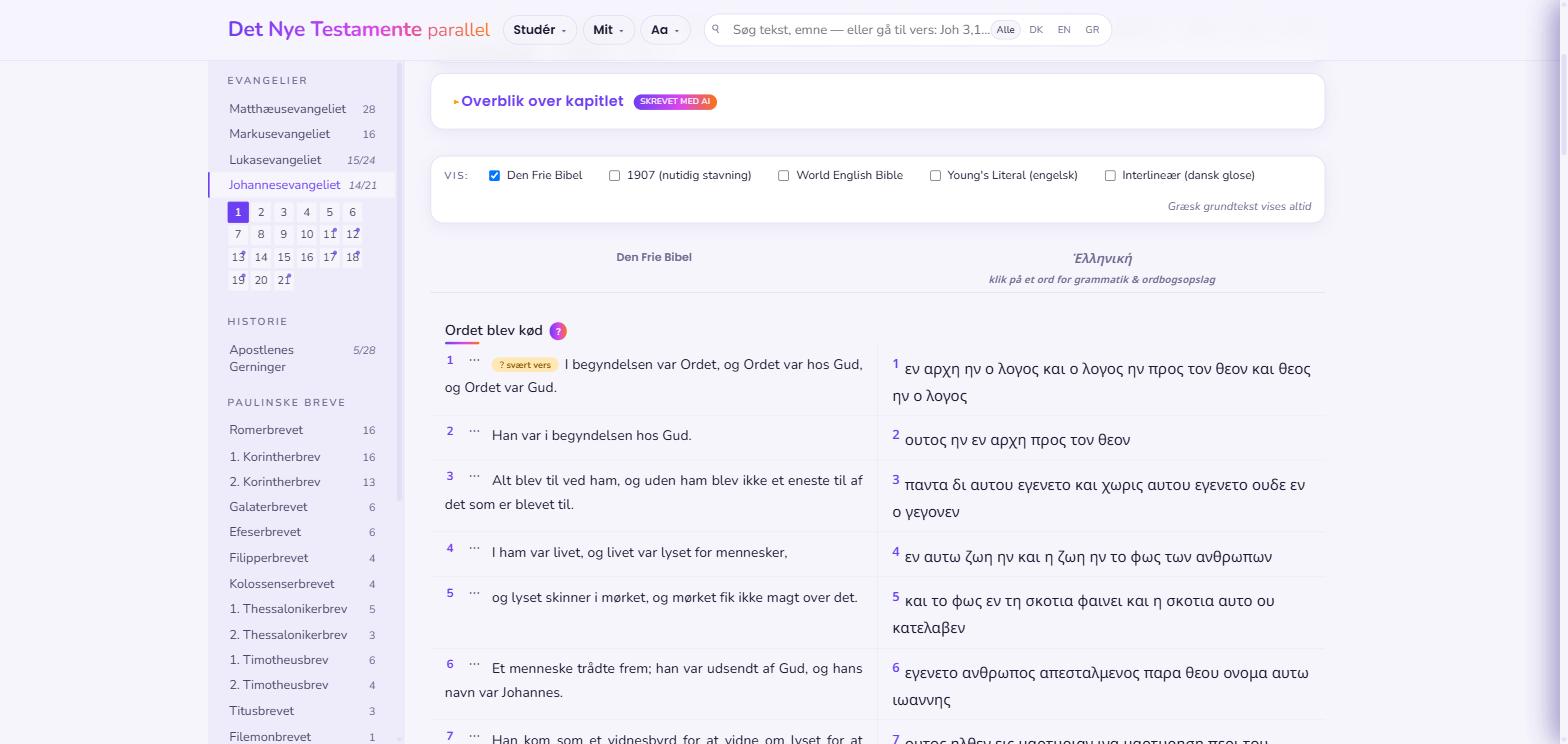Screen dimensions: 1568x744
Task: Select the 'EN' search filter
Action: click(x=1064, y=30)
